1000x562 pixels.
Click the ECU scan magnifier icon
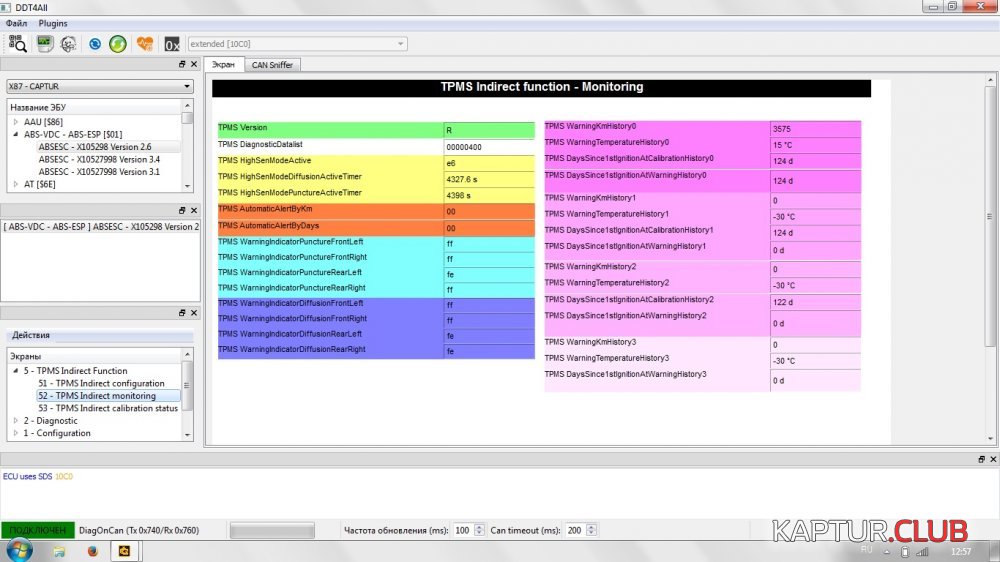tap(17, 43)
